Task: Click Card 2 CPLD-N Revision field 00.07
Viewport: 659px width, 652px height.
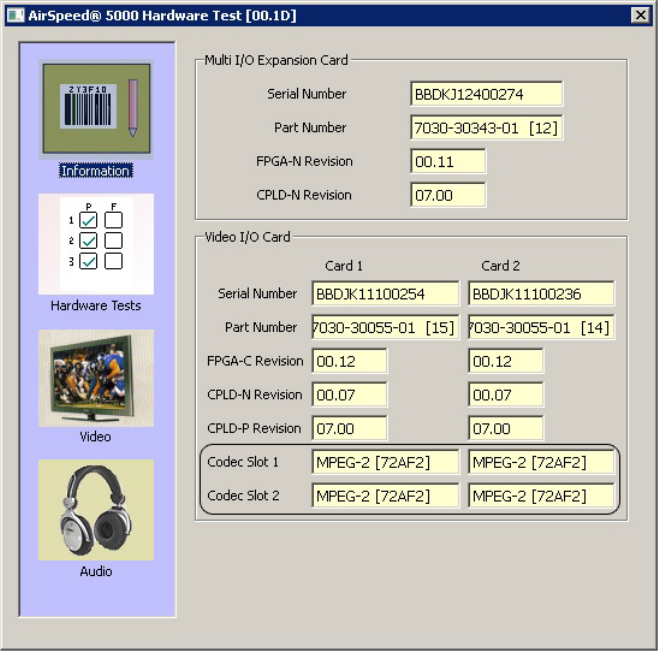Action: tap(506, 395)
